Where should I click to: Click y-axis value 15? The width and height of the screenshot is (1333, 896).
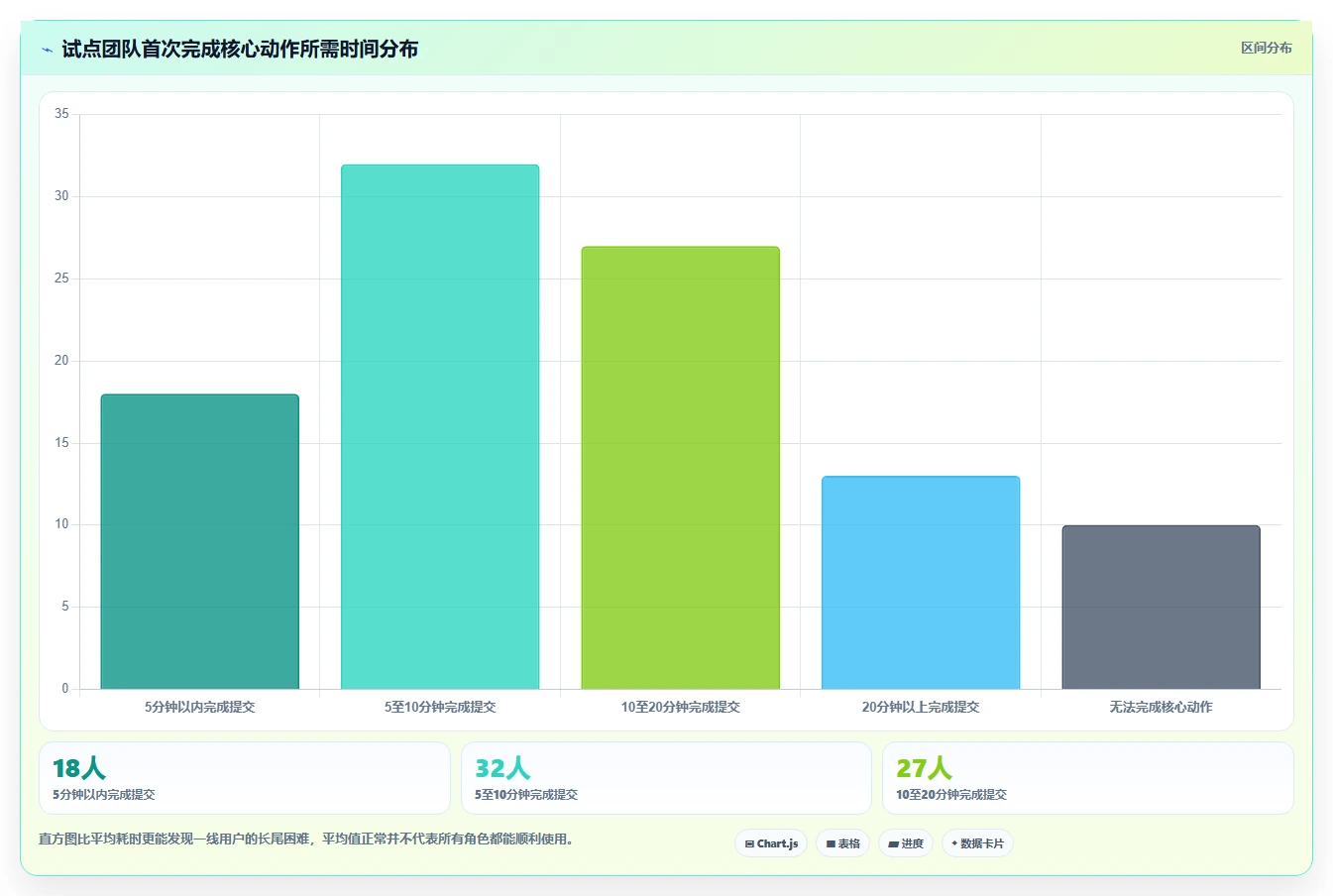[x=61, y=443]
